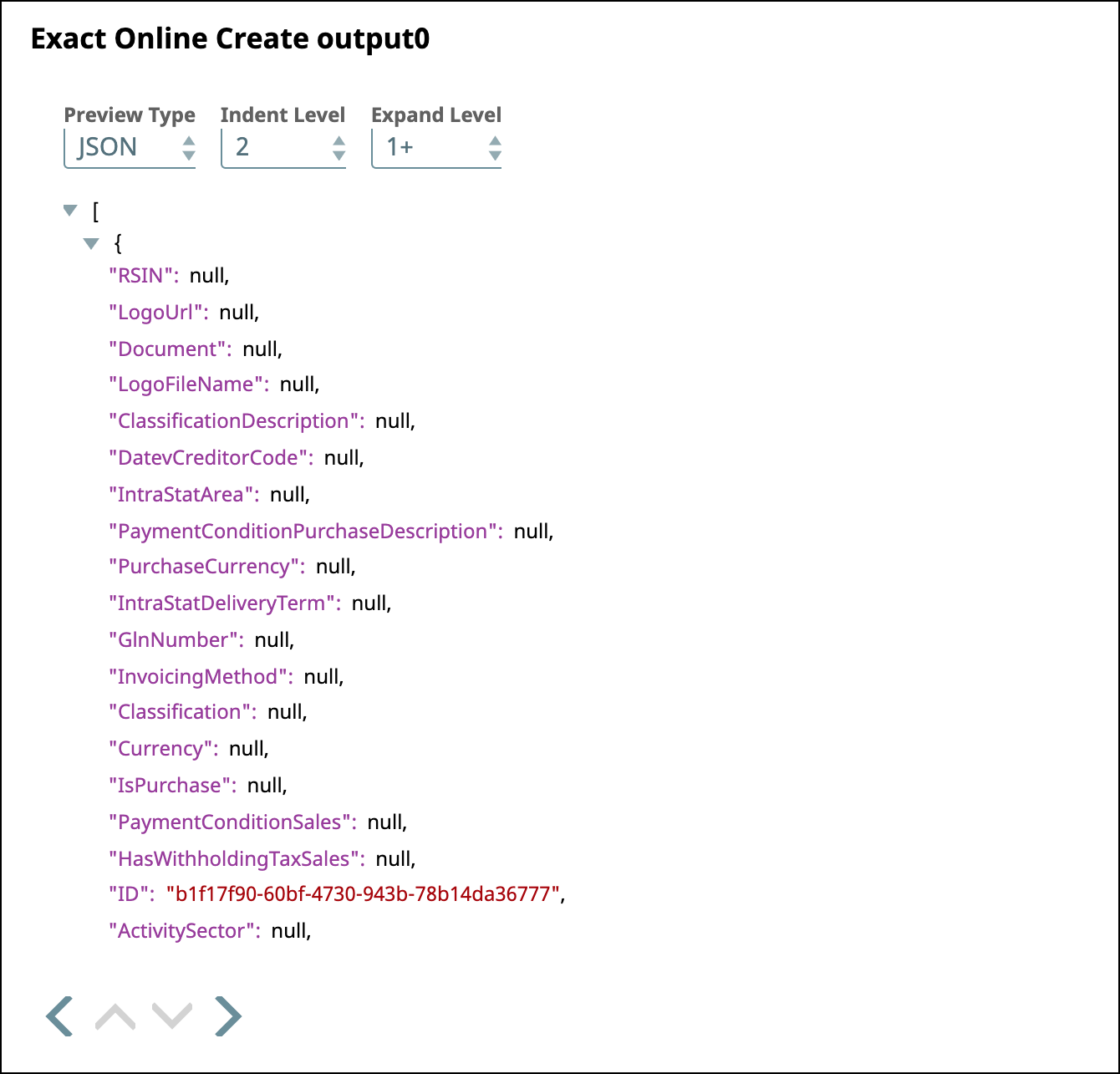Select the "IsPurchase" key

coord(173,786)
